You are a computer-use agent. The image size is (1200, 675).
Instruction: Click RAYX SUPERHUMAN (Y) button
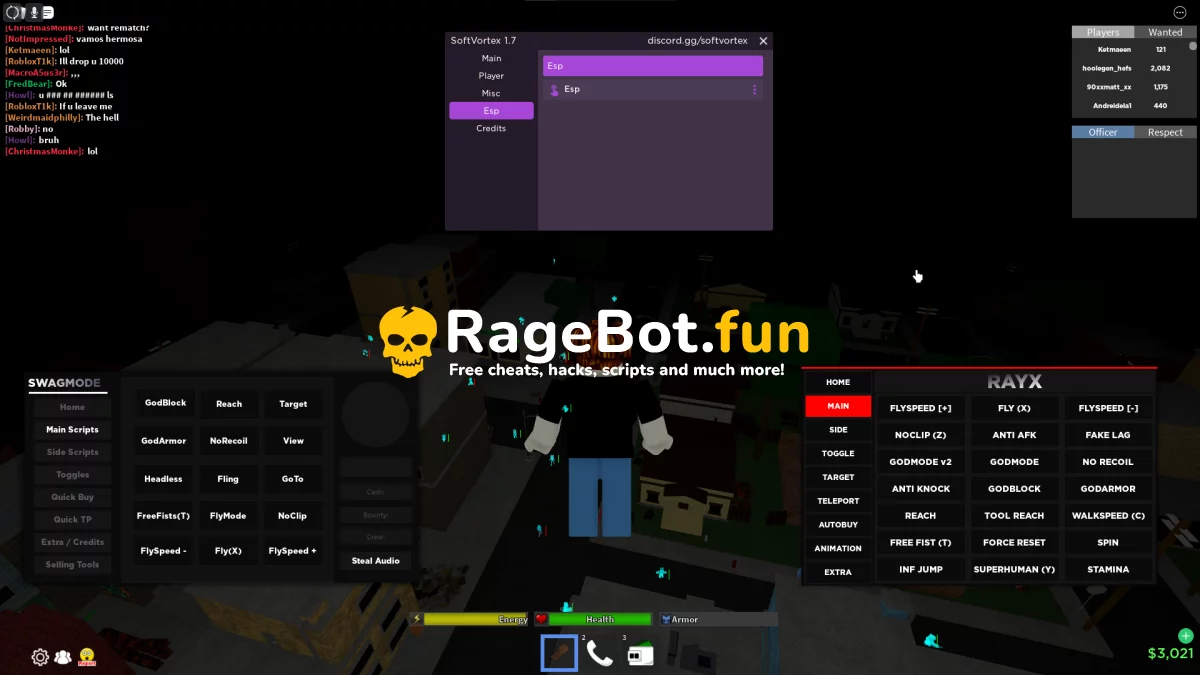pos(1014,569)
